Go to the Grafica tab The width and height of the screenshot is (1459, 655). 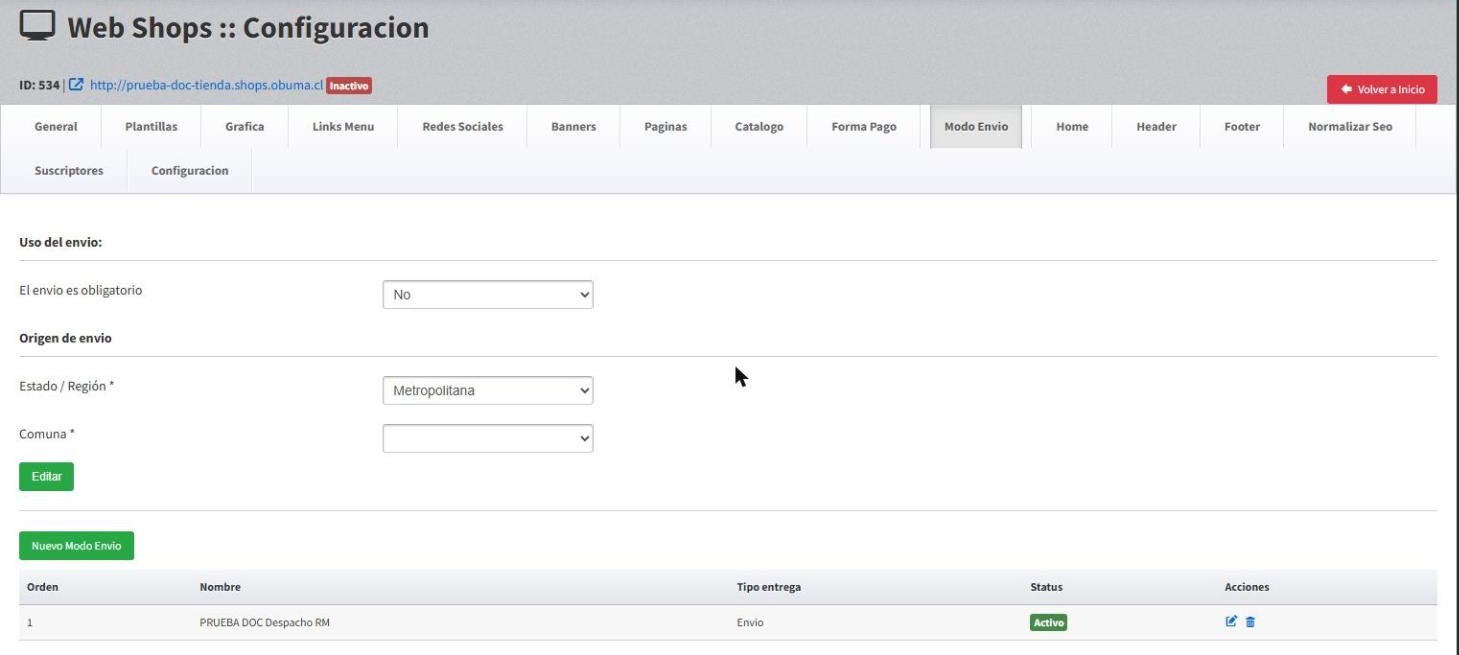245,127
